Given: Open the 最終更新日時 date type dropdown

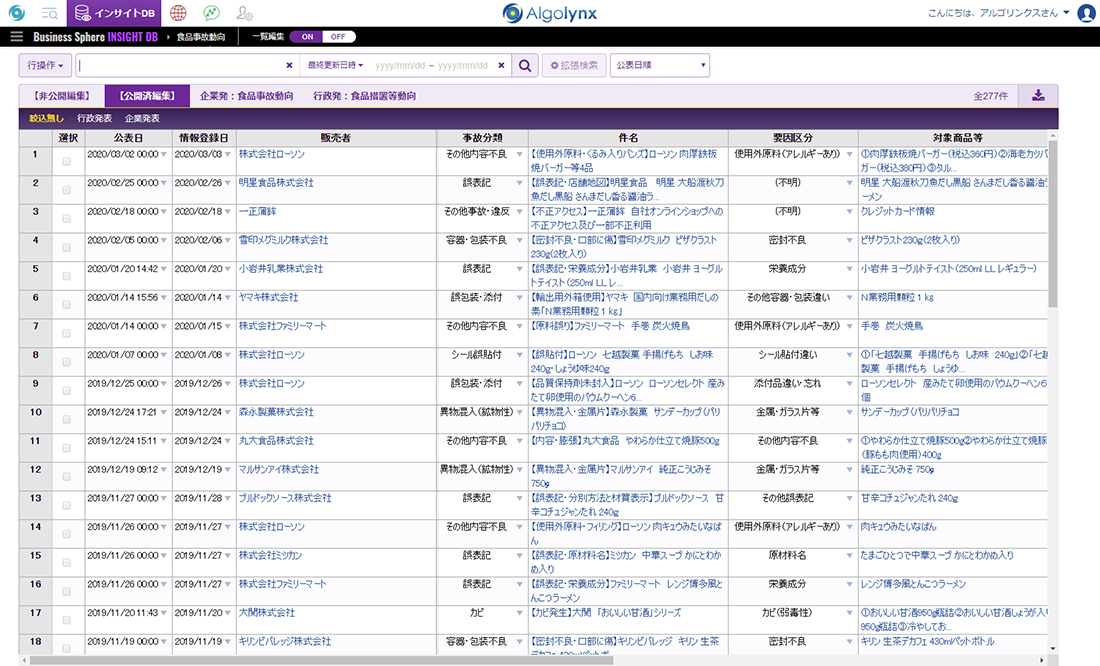Looking at the screenshot, I should click(334, 66).
